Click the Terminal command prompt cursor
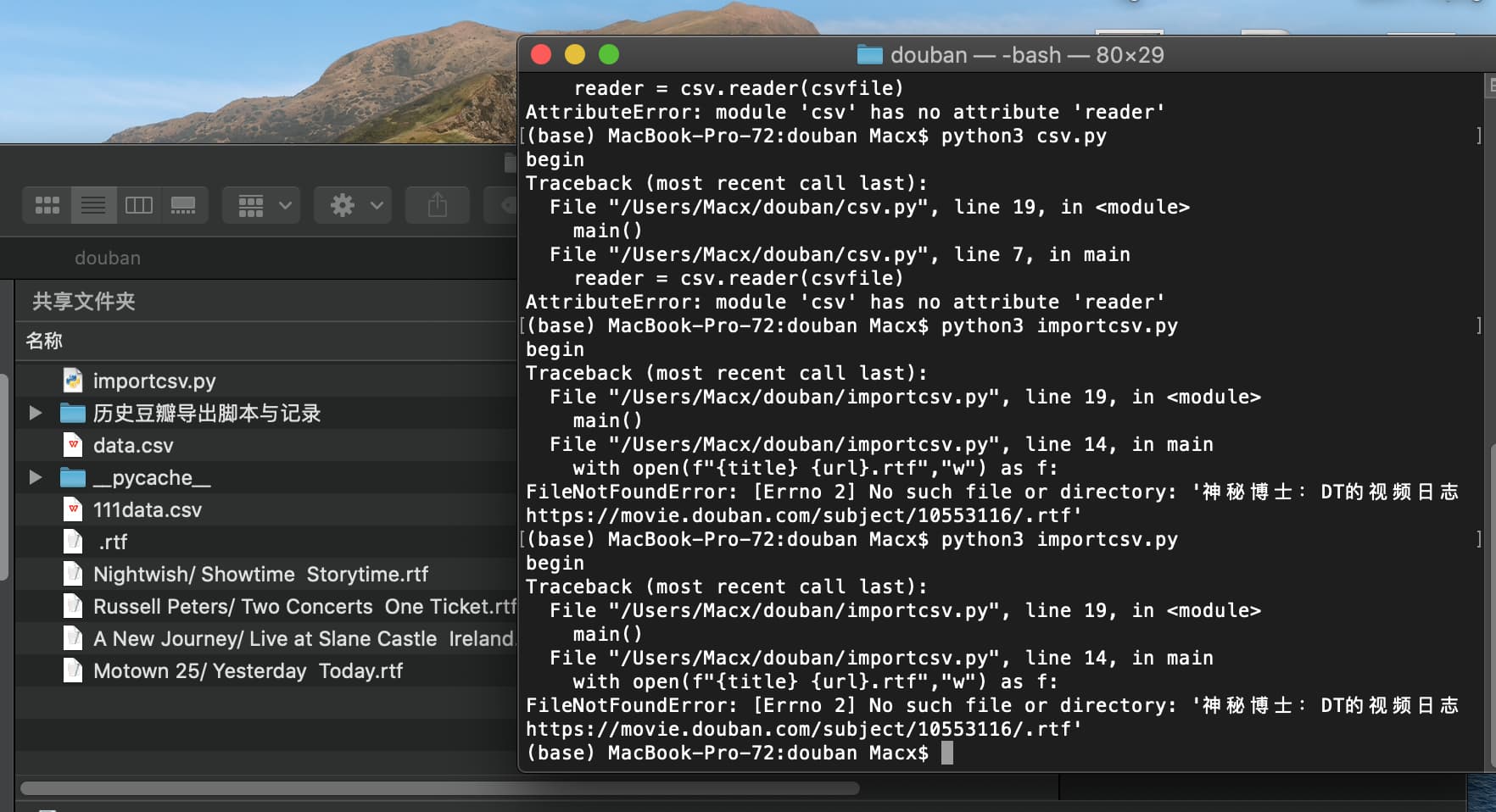1496x812 pixels. coord(947,753)
